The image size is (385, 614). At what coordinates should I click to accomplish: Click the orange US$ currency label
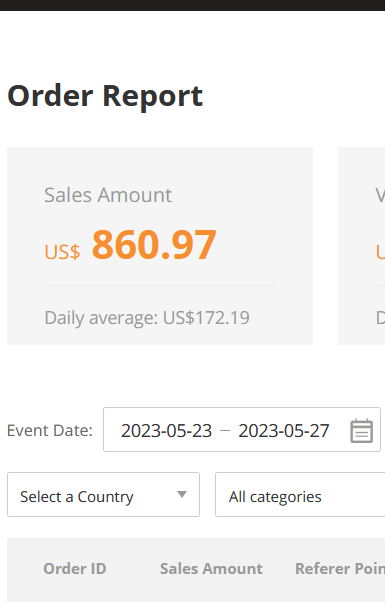(62, 252)
